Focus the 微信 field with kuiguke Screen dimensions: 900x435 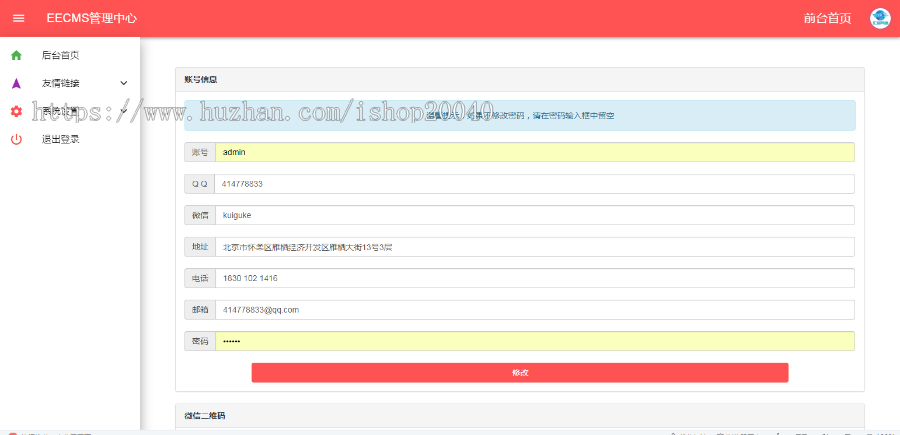535,215
